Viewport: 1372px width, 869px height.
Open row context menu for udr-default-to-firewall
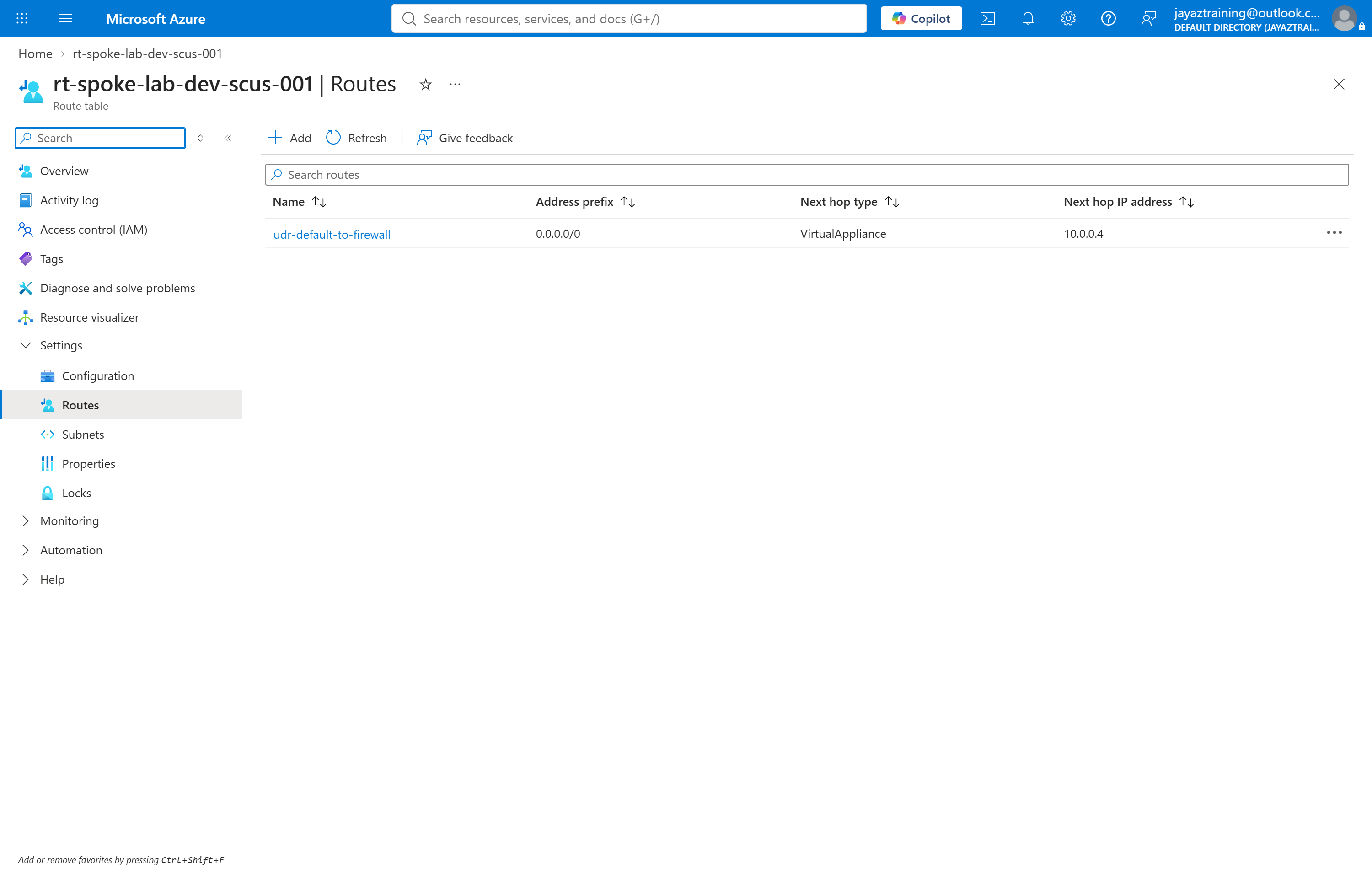pos(1334,232)
